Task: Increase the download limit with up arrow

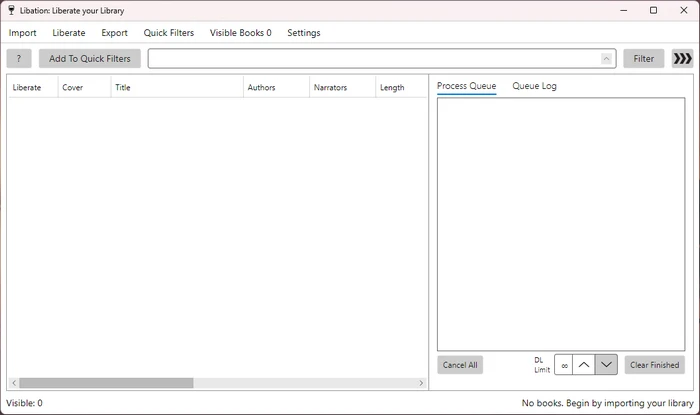Action: click(584, 365)
